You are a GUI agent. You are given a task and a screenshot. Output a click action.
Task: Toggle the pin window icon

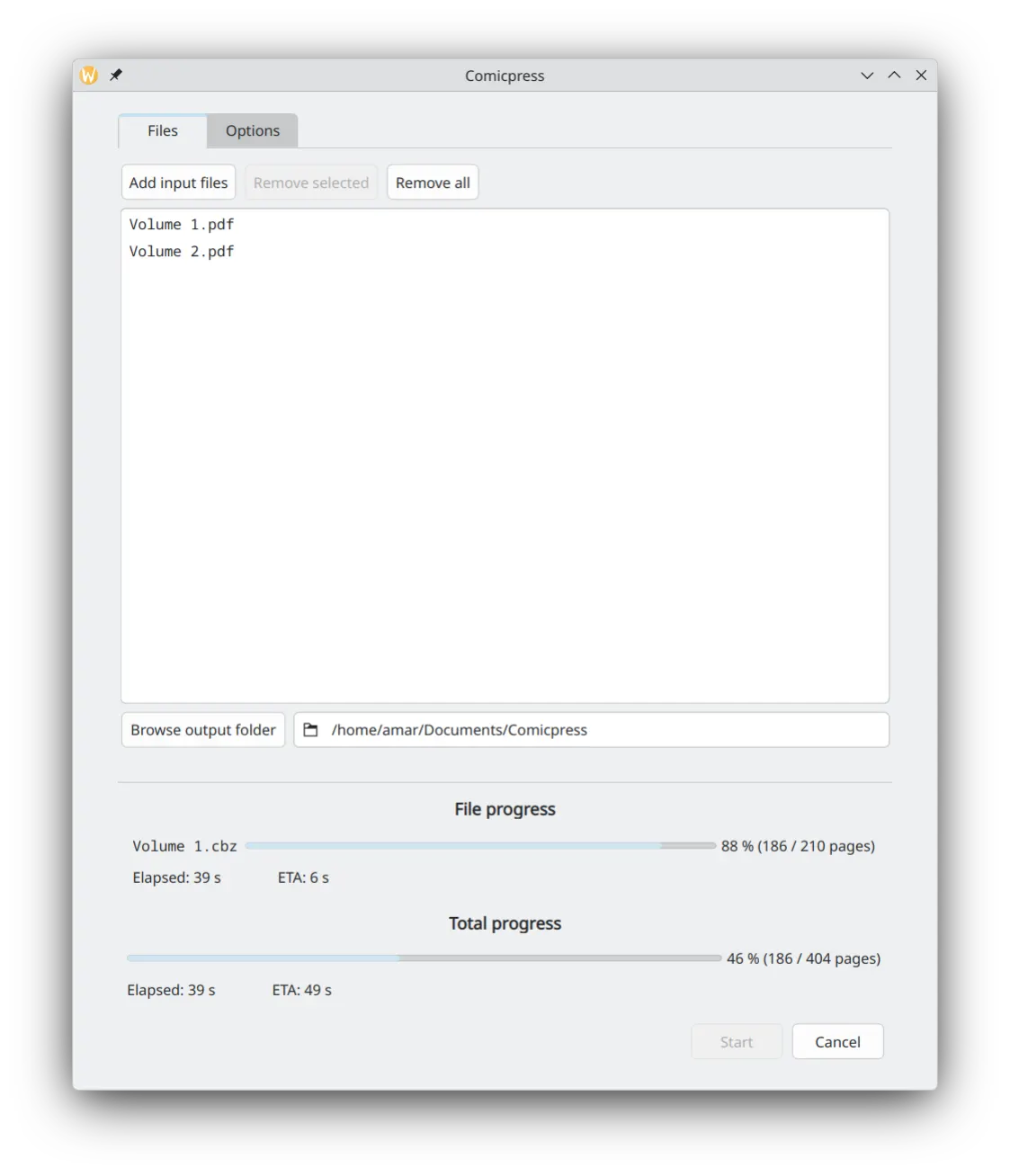116,76
